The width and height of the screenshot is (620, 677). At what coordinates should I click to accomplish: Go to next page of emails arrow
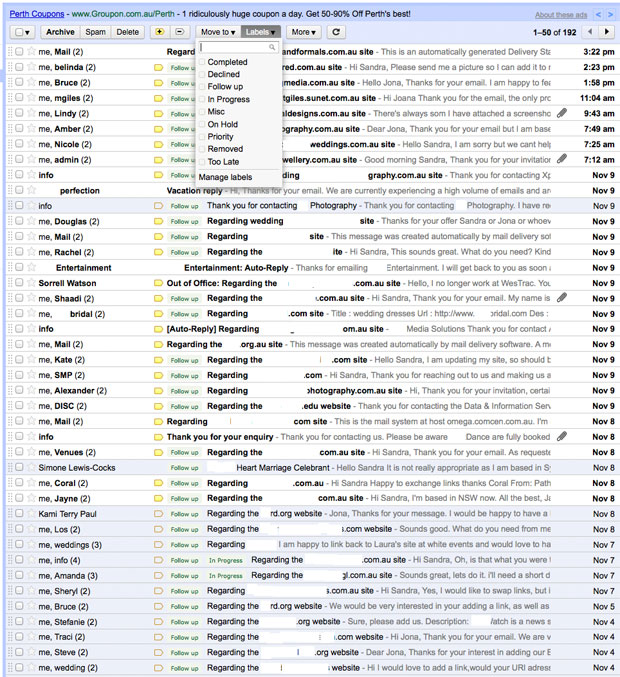click(607, 32)
